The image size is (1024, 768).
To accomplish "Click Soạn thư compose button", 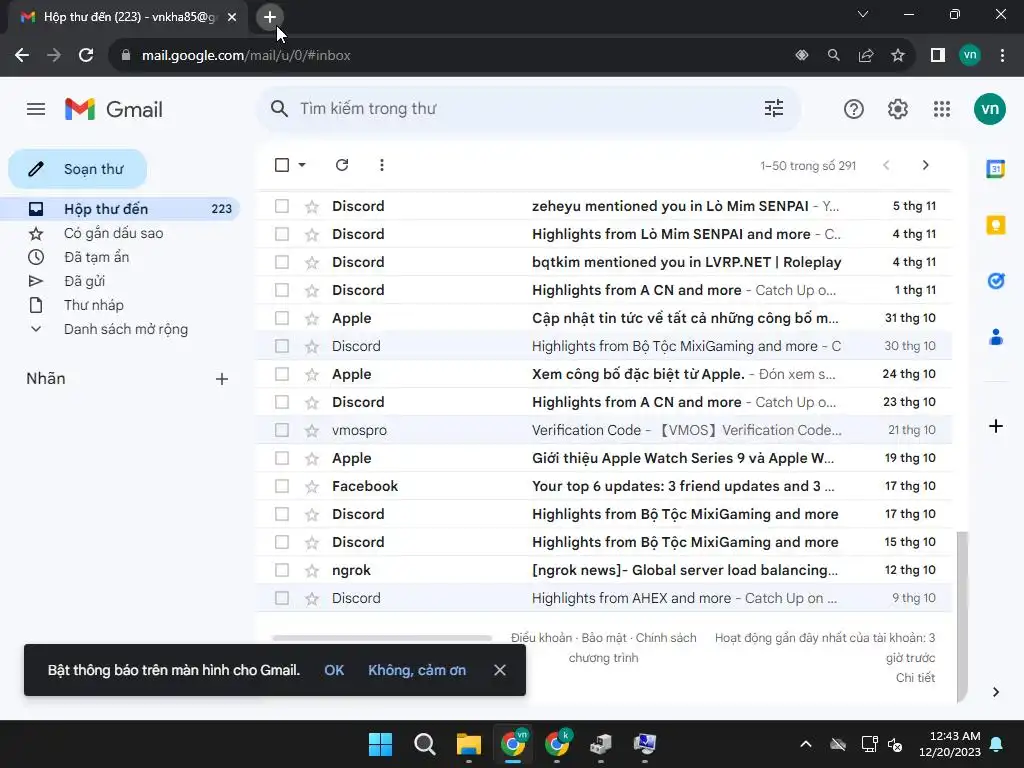I will click(x=78, y=169).
